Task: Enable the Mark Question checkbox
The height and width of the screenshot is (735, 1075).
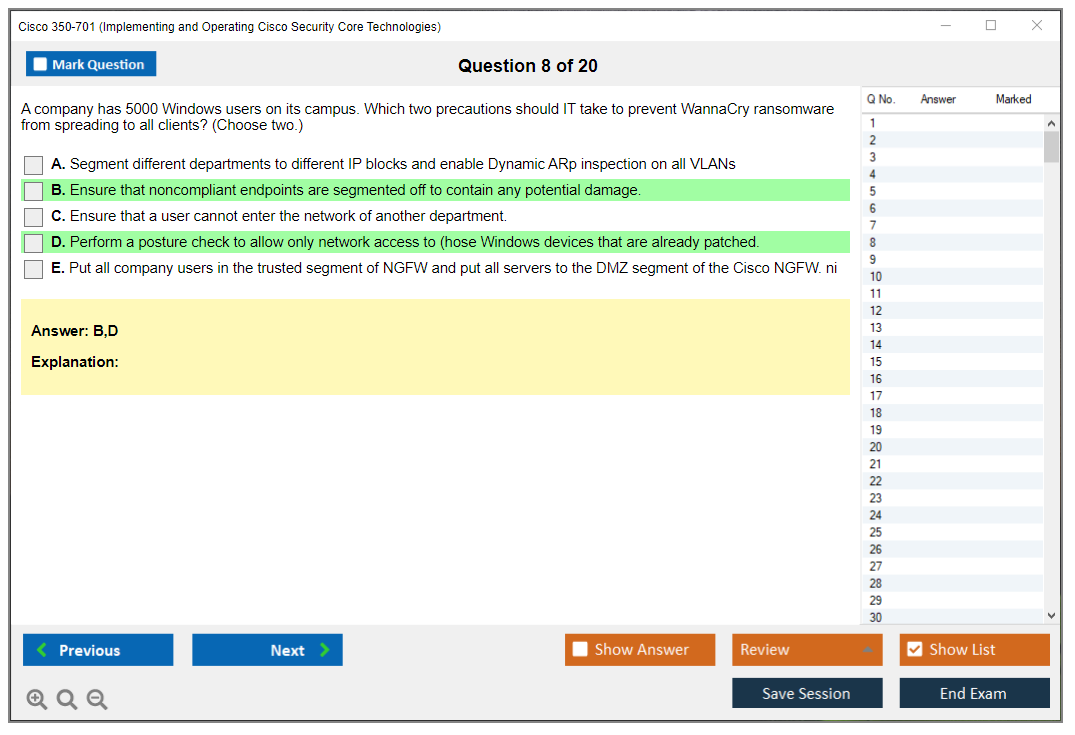Action: pos(40,63)
